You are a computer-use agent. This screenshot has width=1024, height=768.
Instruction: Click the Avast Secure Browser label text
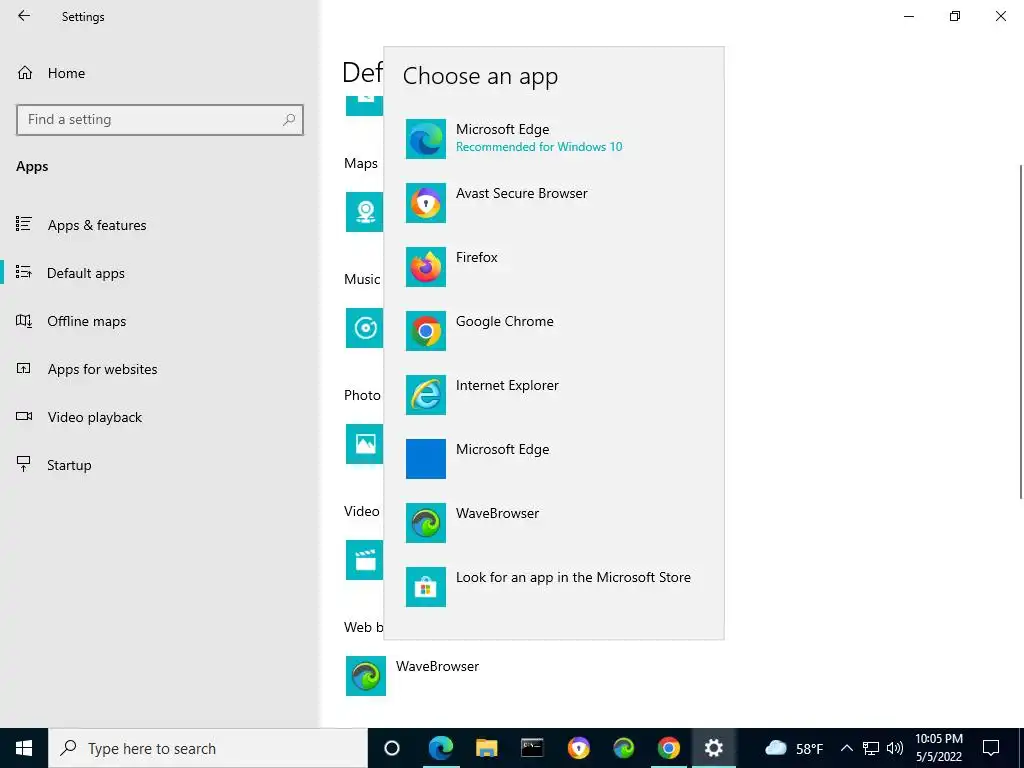pos(522,193)
